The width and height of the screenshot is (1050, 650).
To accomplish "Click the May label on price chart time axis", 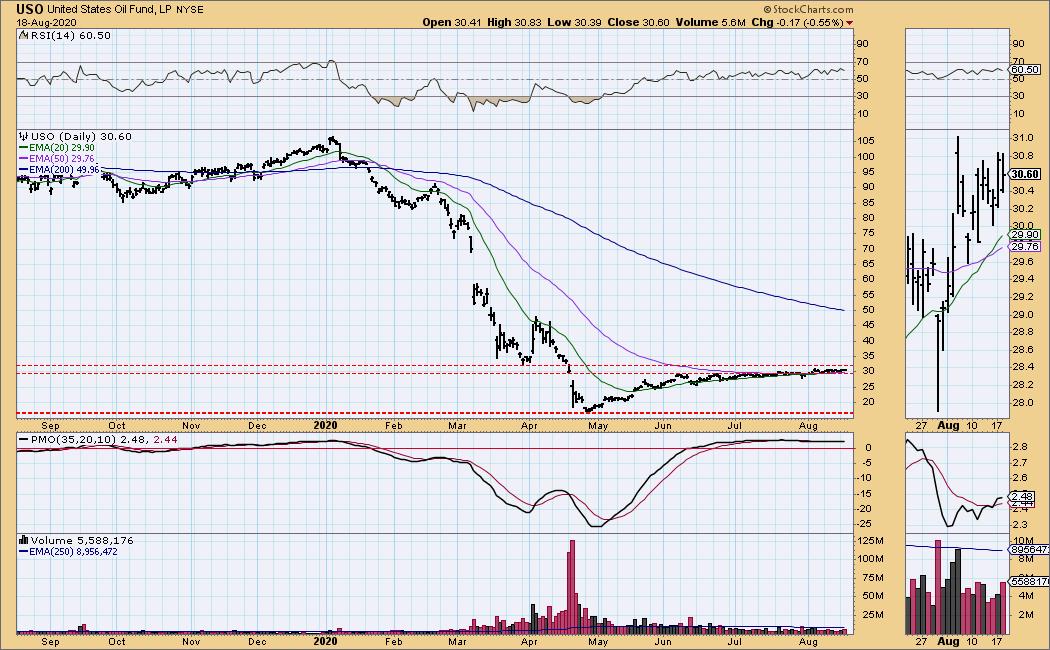I will click(598, 426).
